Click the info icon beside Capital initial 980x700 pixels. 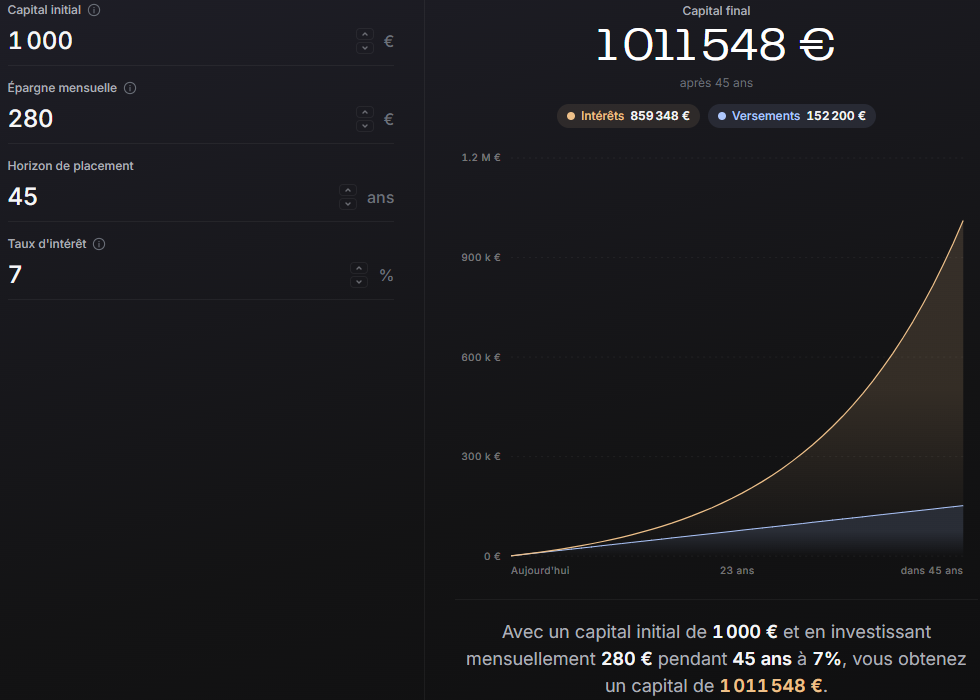pyautogui.click(x=94, y=10)
